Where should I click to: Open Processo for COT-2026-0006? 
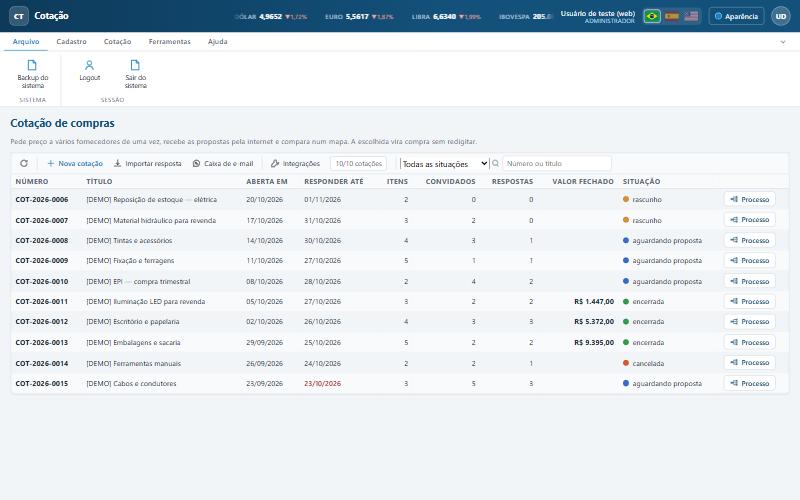[x=749, y=199]
